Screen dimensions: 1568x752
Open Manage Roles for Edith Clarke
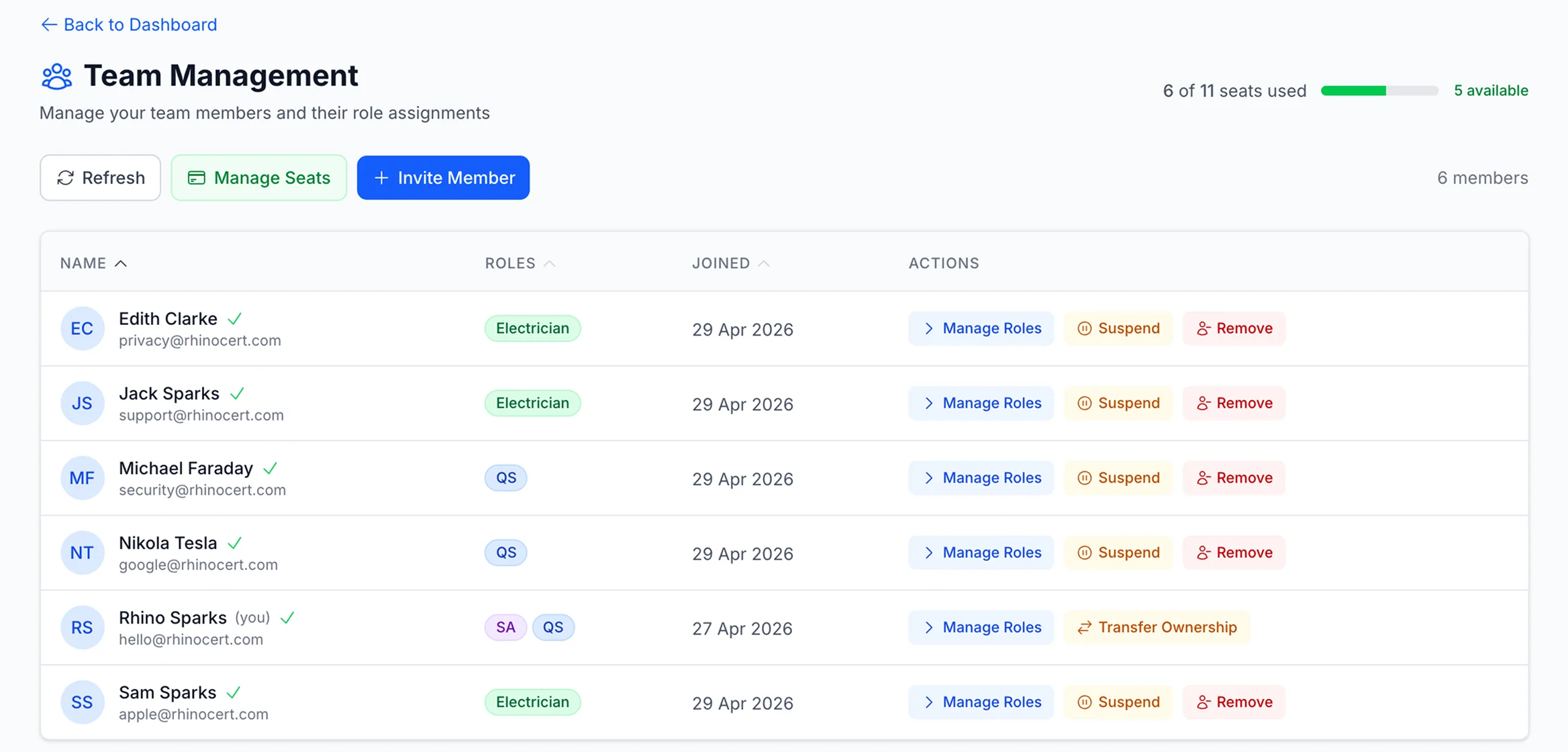[x=981, y=328]
